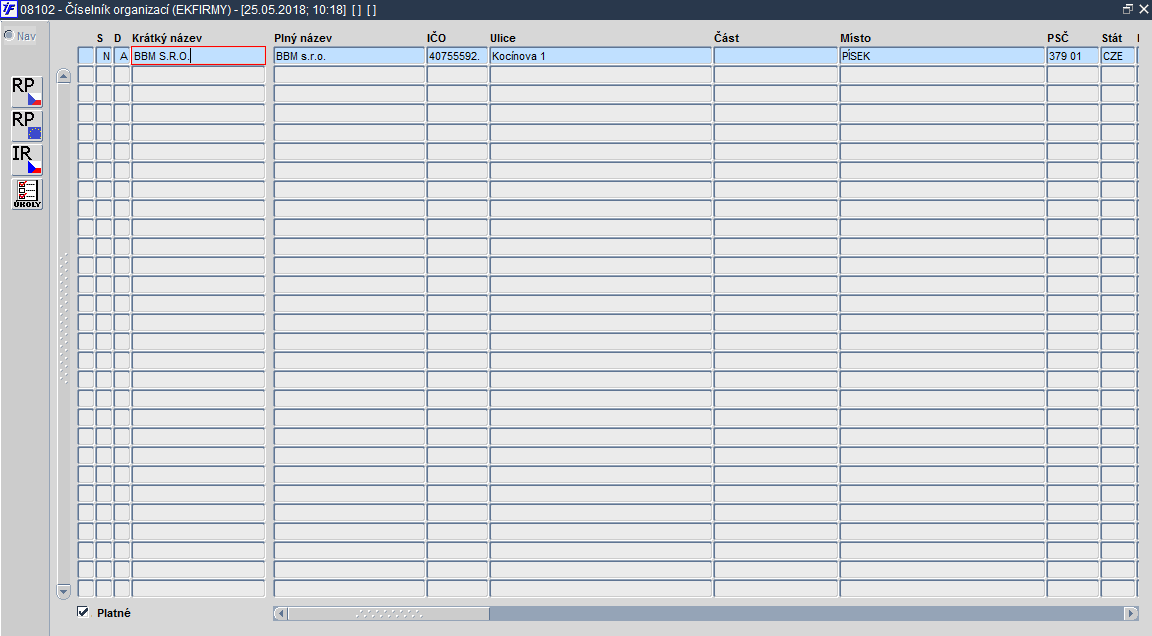Screen dimensions: 1152x636
Task: Click the row selector of BBM row
Action: click(x=85, y=56)
